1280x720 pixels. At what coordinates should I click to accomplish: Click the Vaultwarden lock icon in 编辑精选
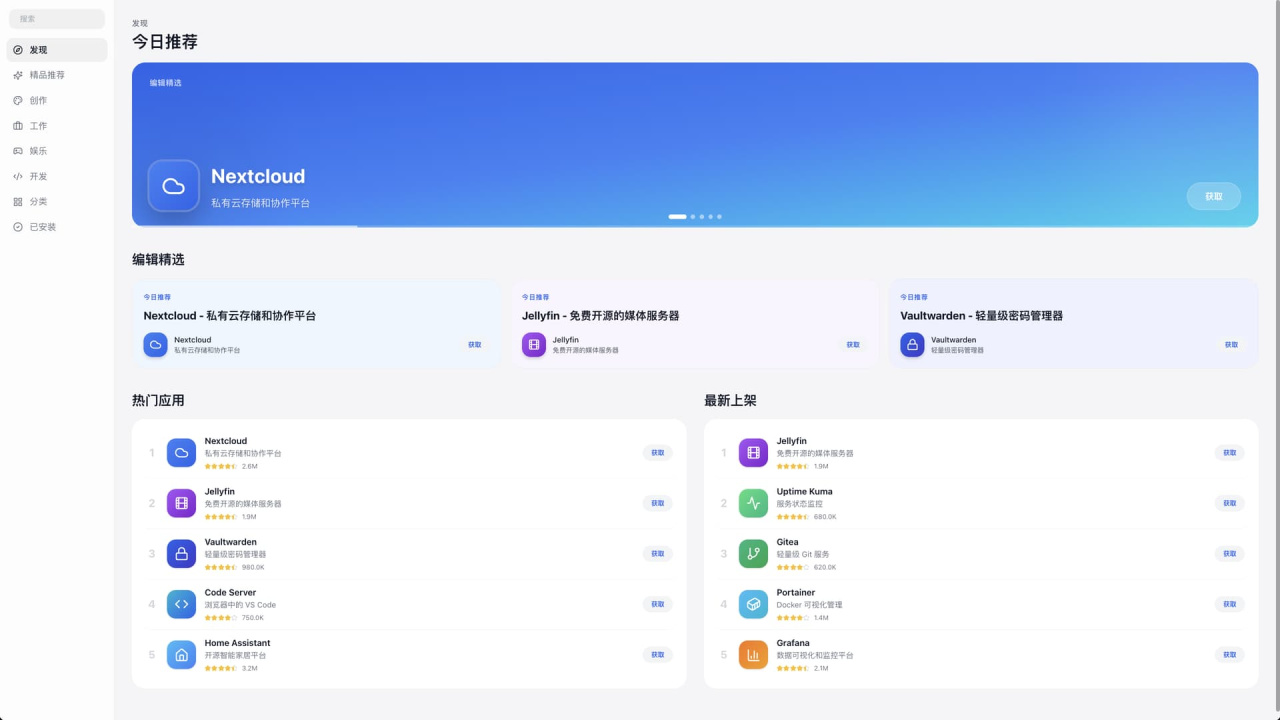coord(912,345)
